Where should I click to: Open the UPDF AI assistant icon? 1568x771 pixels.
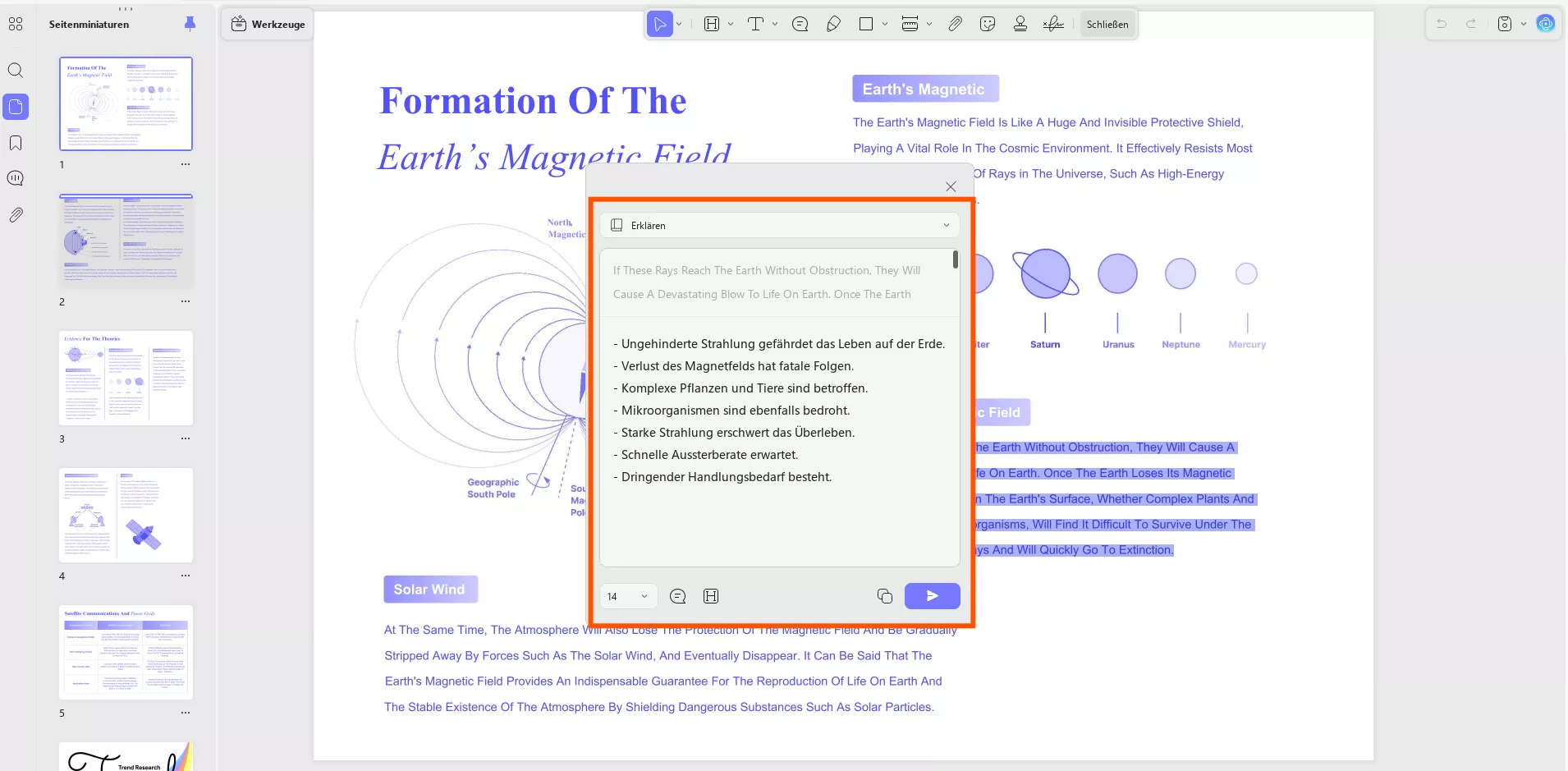point(1546,24)
